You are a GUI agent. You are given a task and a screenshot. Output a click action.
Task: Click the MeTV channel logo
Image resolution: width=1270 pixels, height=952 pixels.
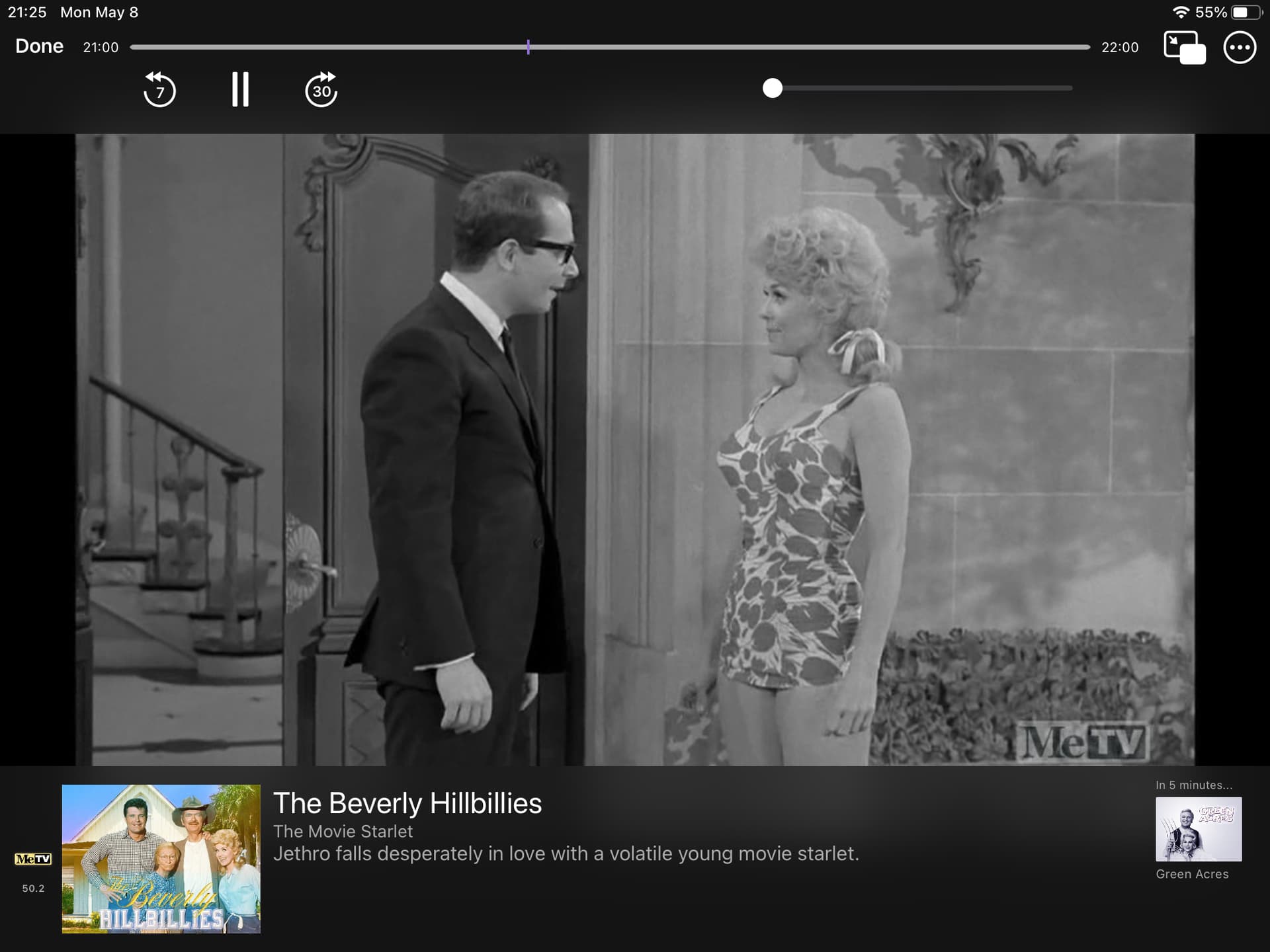click(33, 859)
